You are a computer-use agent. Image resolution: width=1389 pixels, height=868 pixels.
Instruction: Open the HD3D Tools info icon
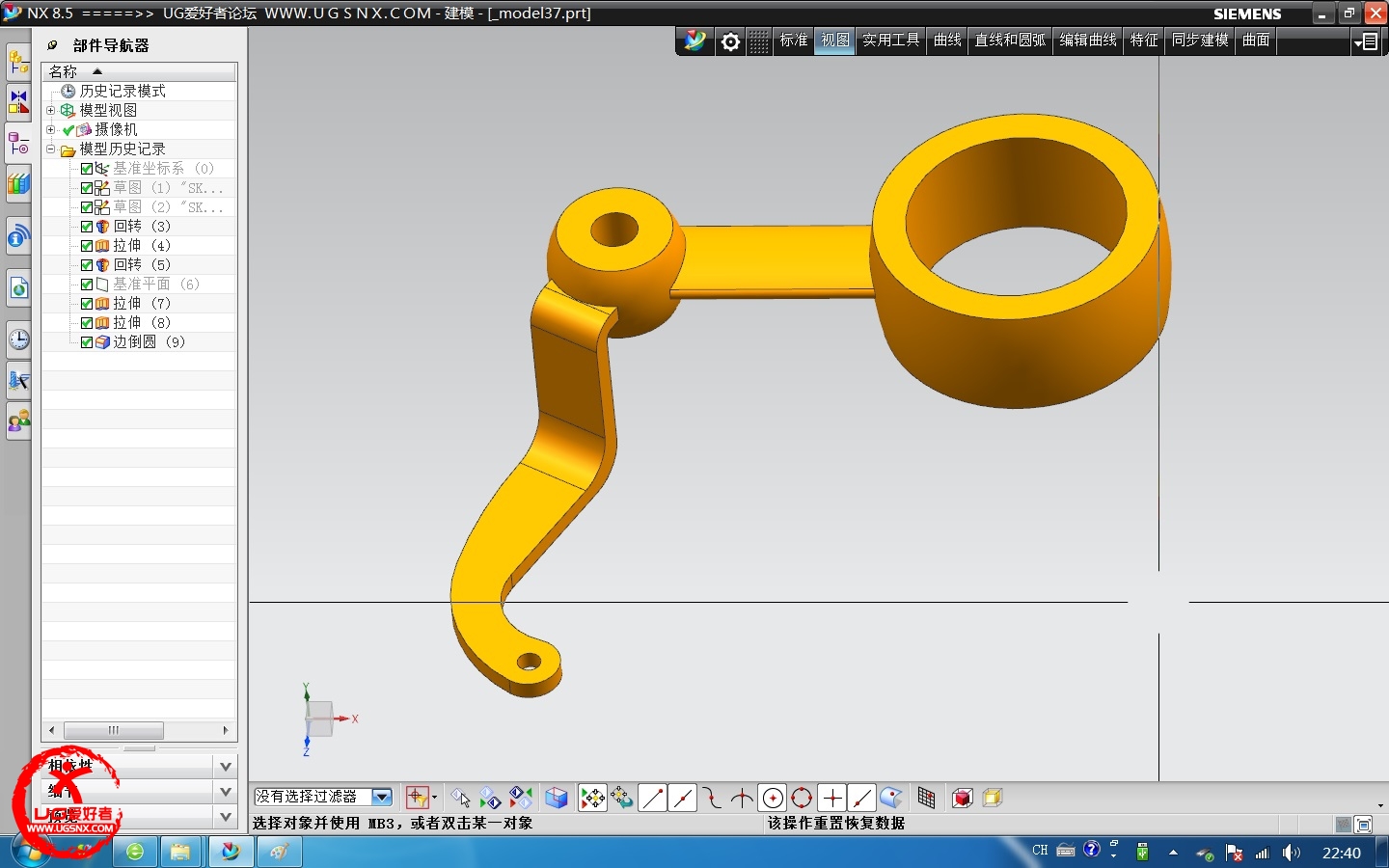(x=18, y=236)
